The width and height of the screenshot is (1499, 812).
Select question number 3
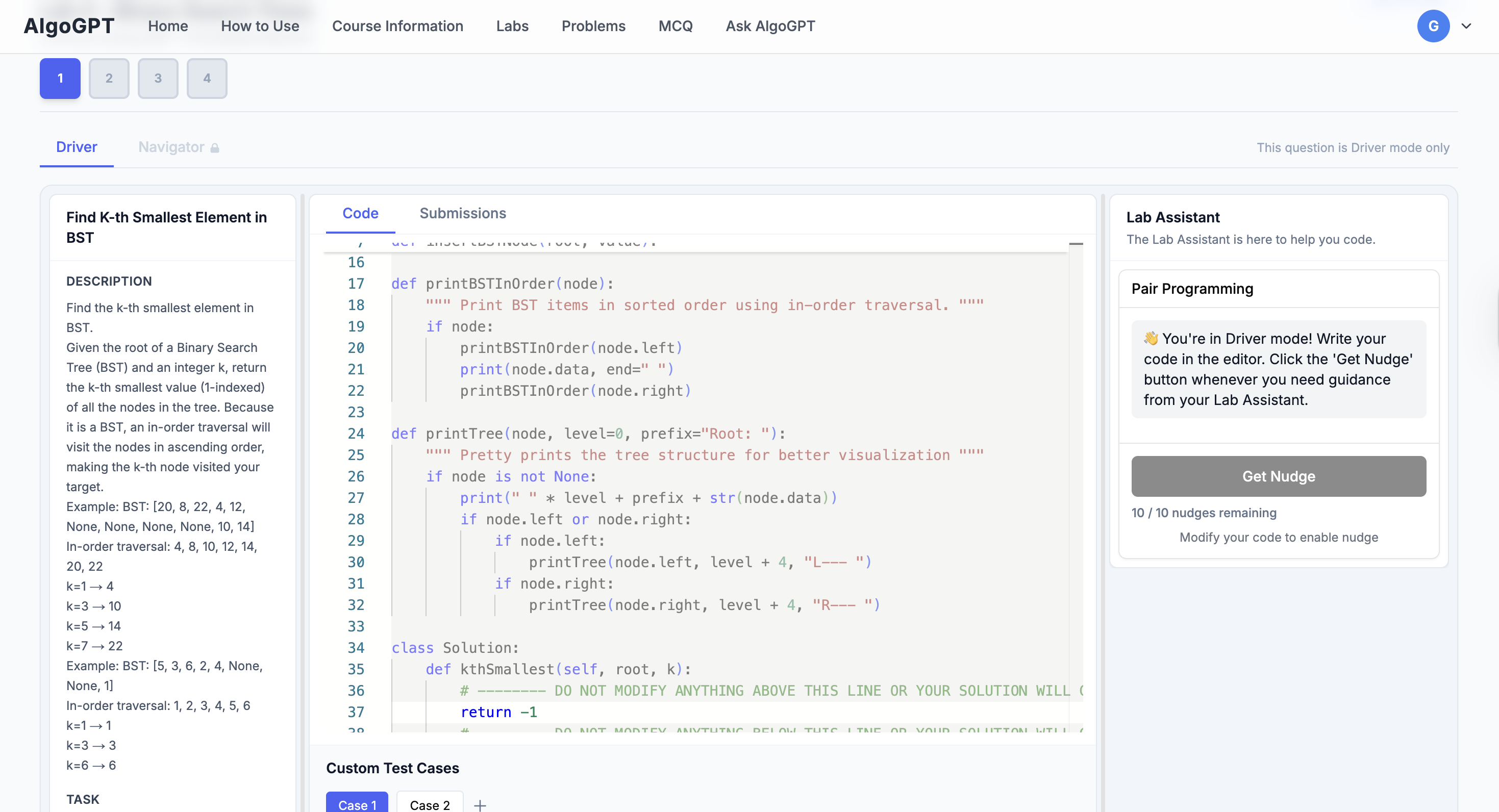coord(158,79)
